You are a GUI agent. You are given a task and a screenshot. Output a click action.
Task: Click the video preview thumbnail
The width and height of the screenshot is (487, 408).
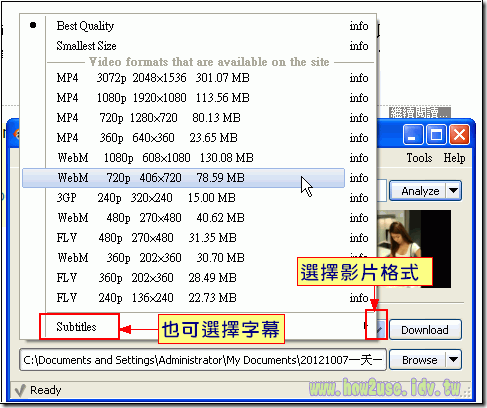414,248
